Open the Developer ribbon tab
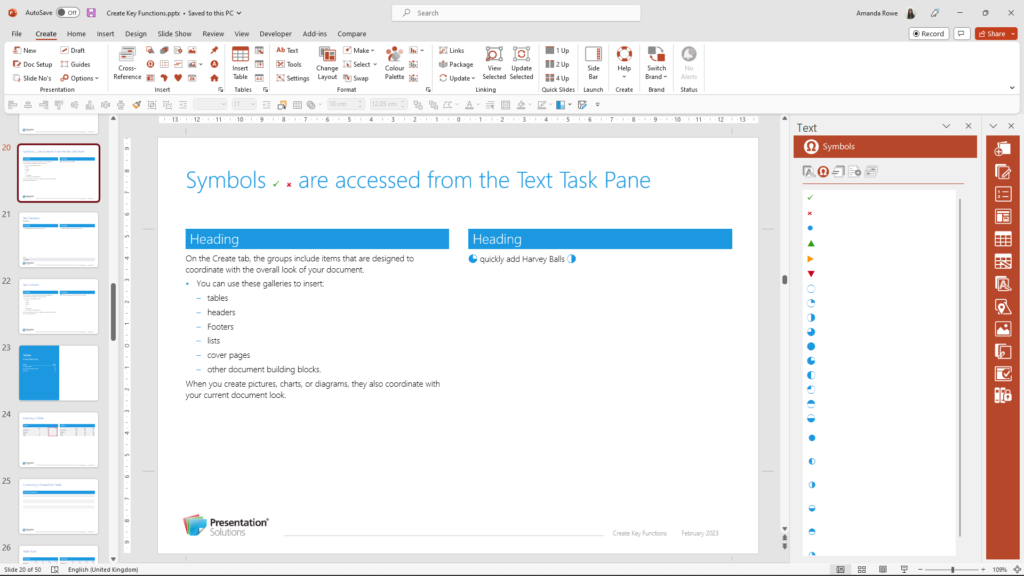Viewport: 1024px width, 576px height. coord(275,32)
